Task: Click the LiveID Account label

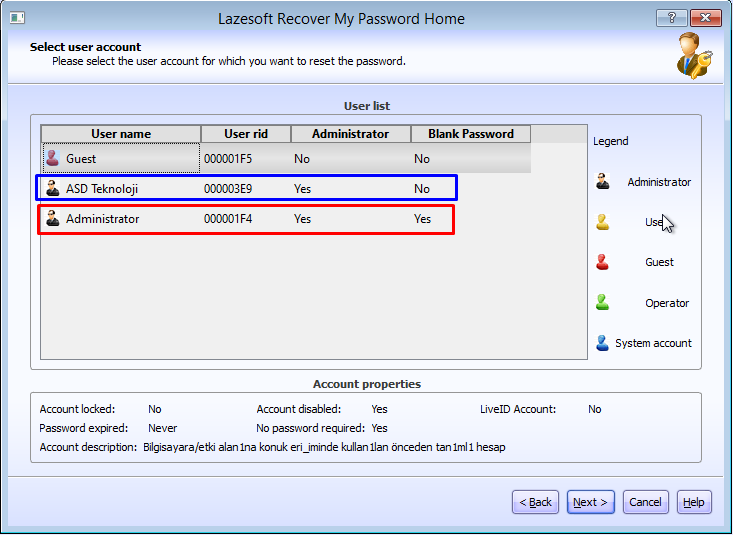Action: coord(518,409)
